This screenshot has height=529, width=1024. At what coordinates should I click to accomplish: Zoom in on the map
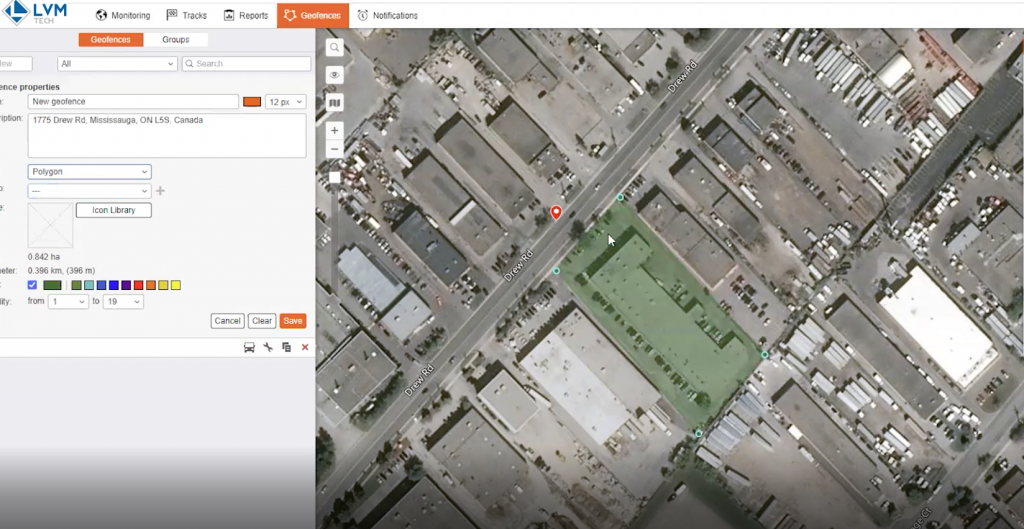[x=335, y=130]
